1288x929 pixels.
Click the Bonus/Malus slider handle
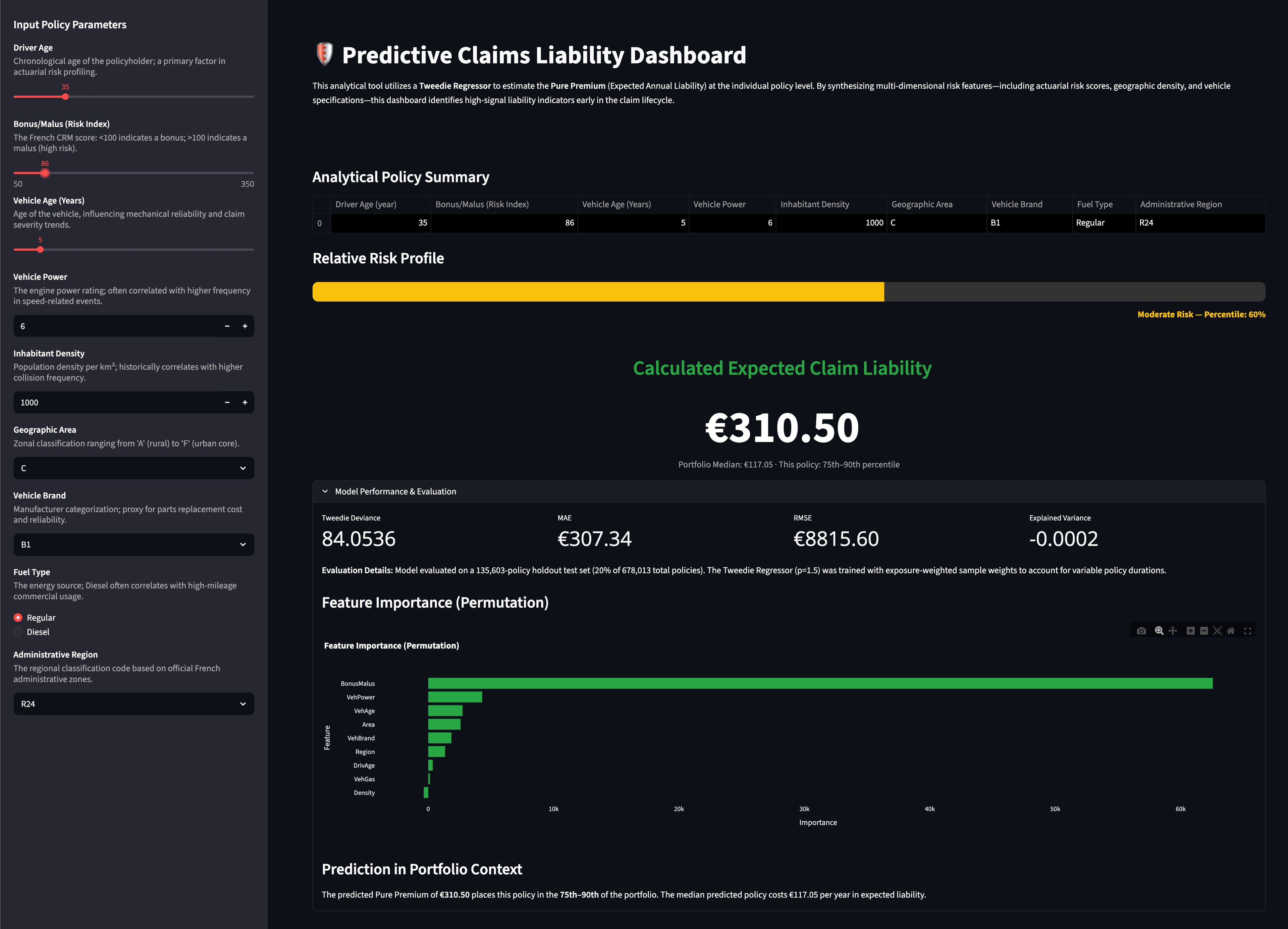click(x=45, y=173)
